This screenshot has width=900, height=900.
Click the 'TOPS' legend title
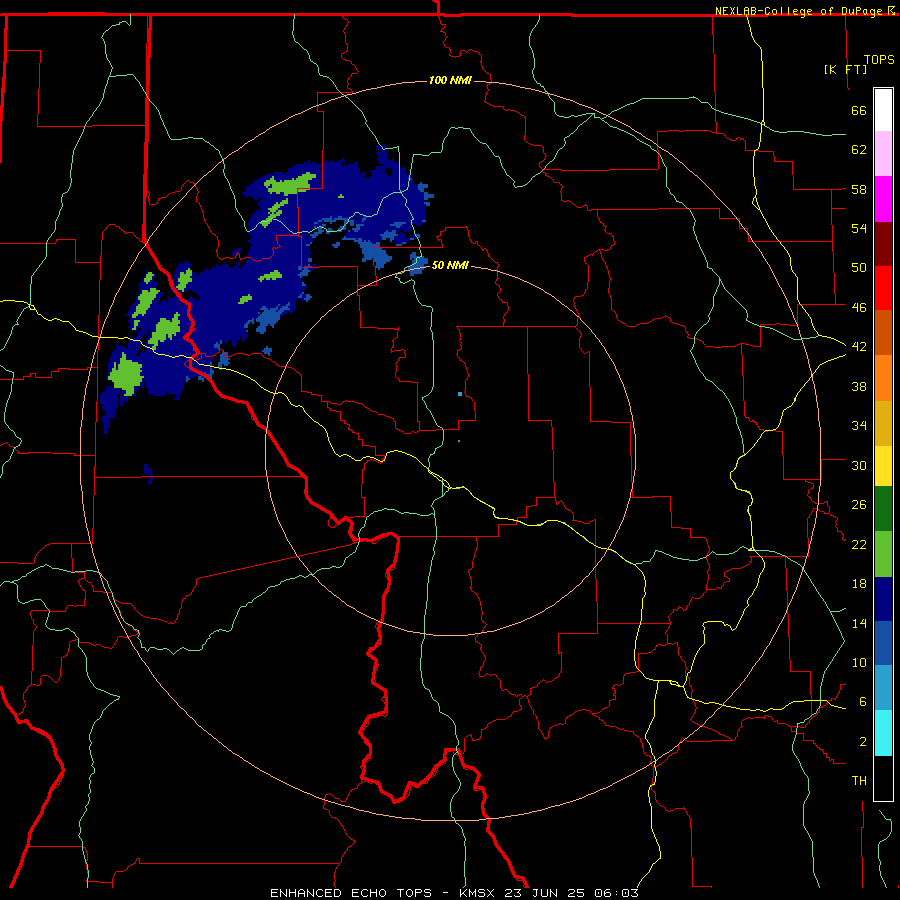point(879,60)
